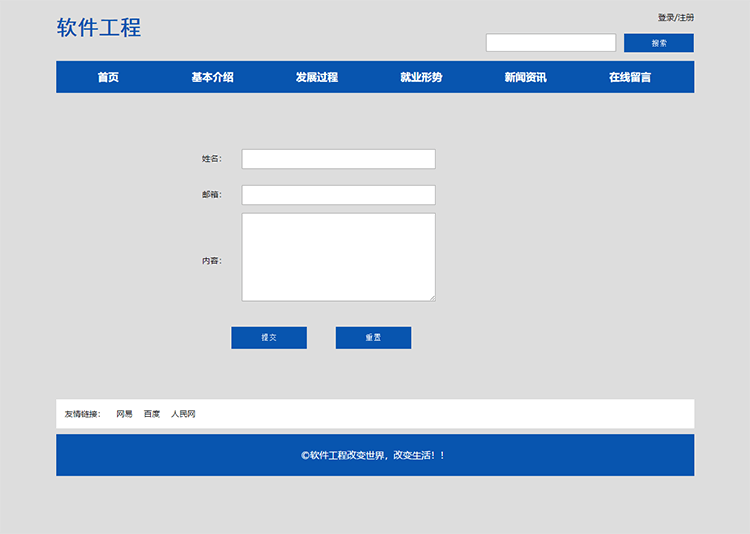Image resolution: width=750 pixels, height=534 pixels.
Task: Visit the 百度 link in footer
Action: [151, 414]
